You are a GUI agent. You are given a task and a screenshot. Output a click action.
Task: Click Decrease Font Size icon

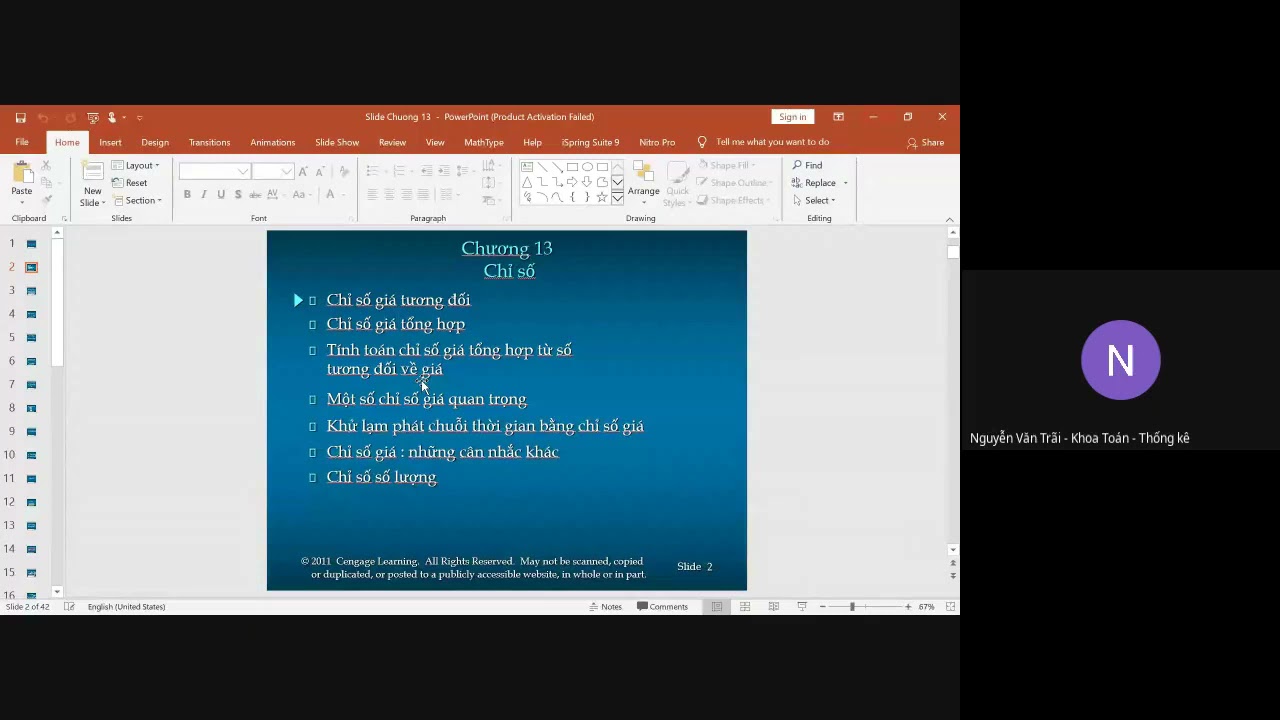tap(320, 172)
